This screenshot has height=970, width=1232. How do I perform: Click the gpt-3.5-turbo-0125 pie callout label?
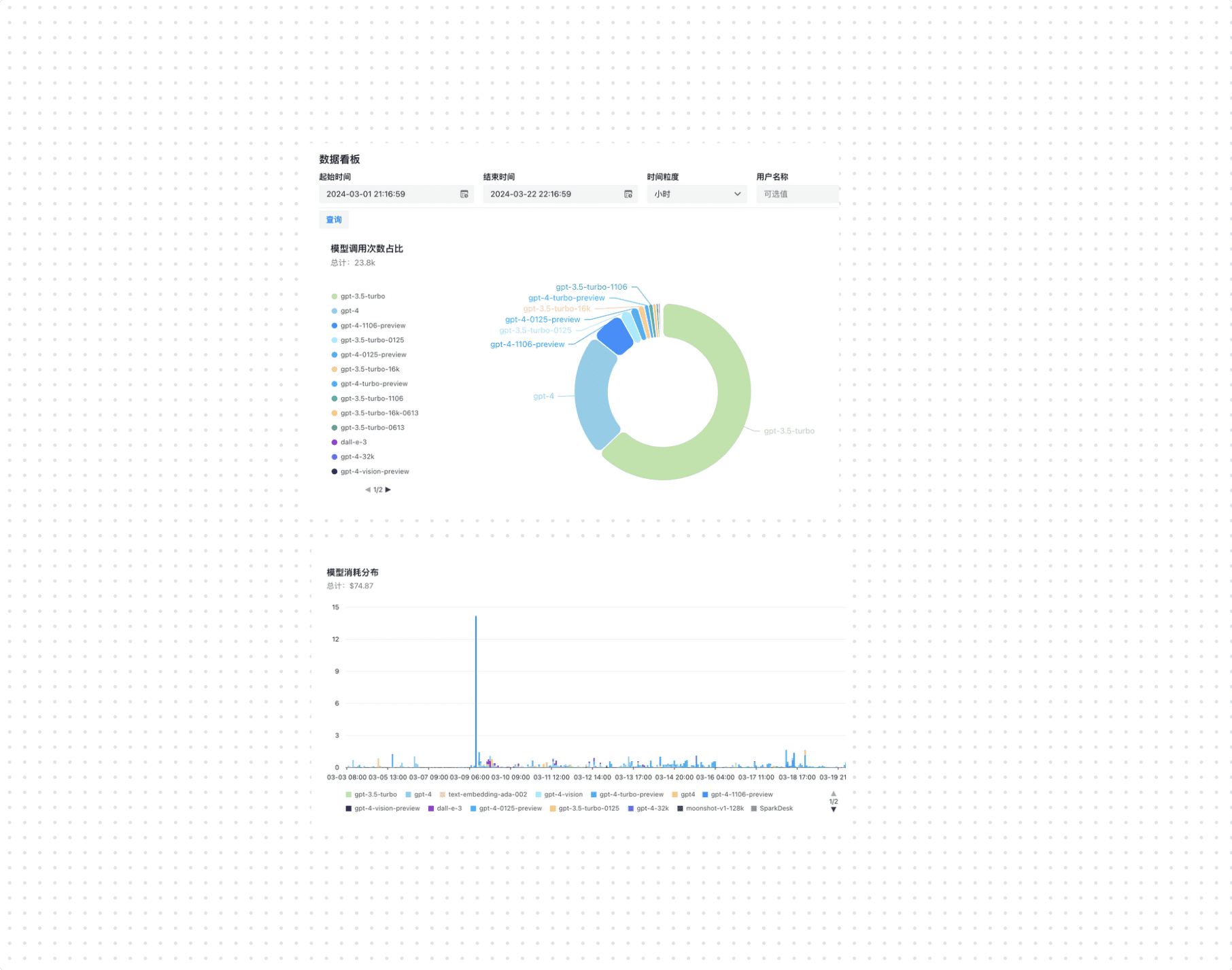coord(535,331)
